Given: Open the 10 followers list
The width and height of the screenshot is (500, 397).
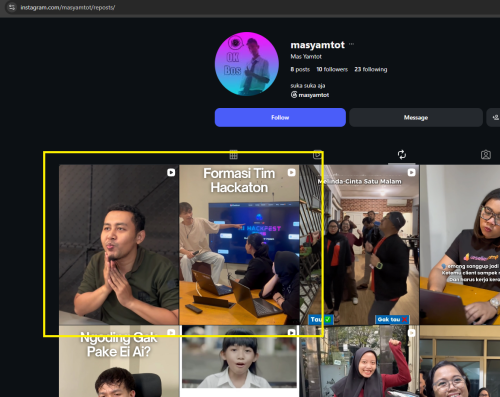Looking at the screenshot, I should point(332,69).
